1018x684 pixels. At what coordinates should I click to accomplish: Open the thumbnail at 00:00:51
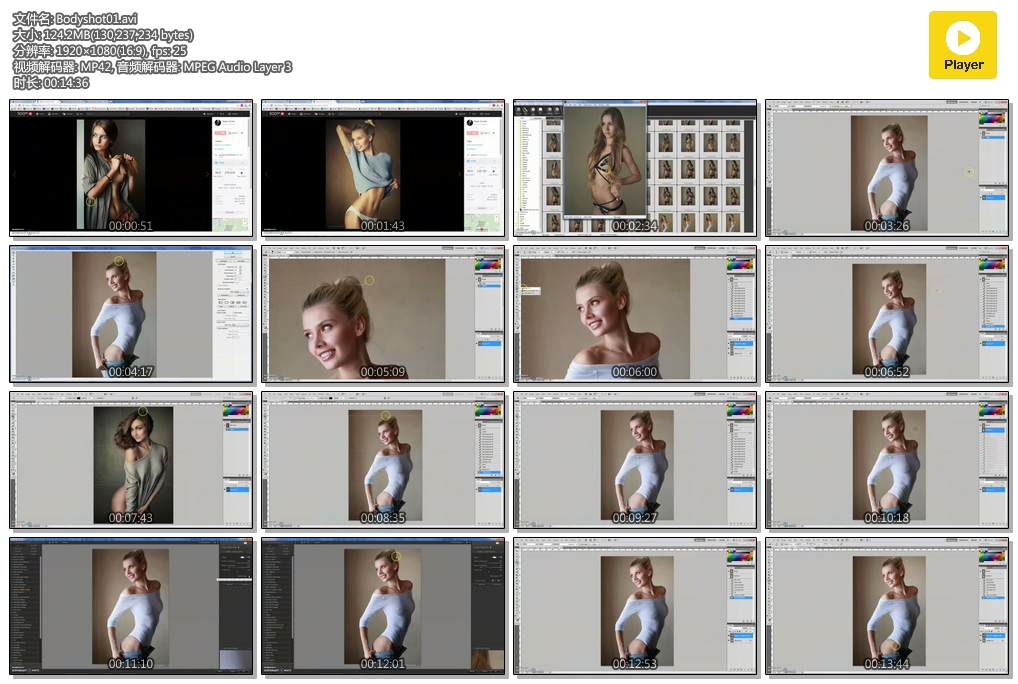point(131,167)
